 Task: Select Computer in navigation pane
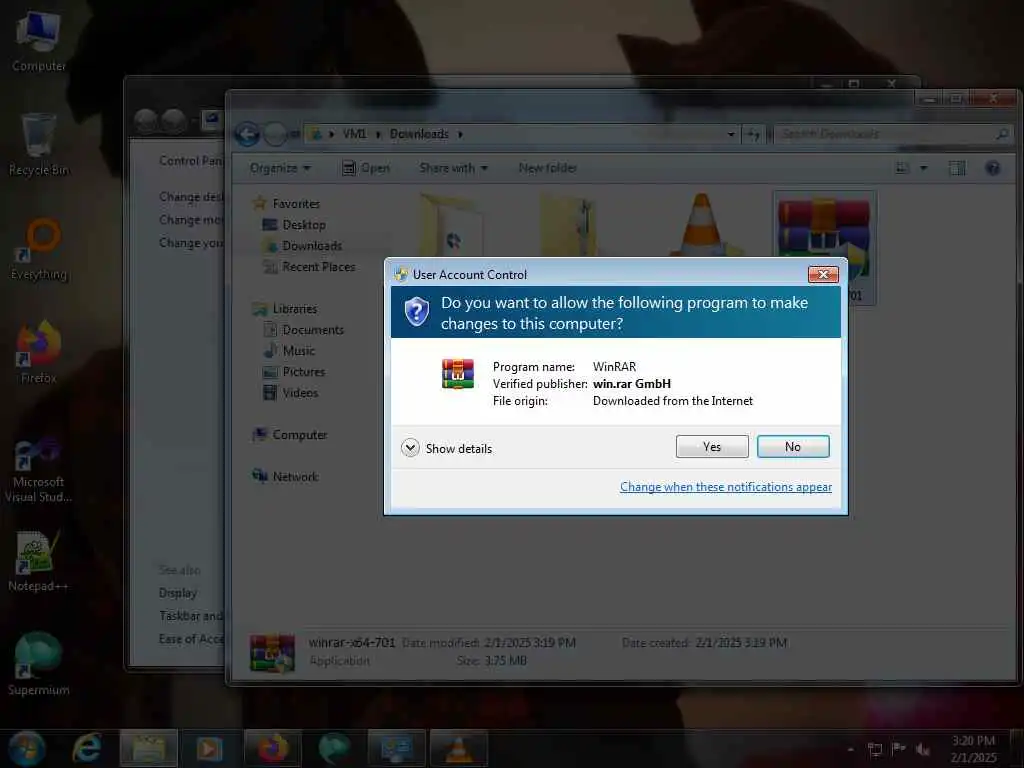[x=290, y=435]
